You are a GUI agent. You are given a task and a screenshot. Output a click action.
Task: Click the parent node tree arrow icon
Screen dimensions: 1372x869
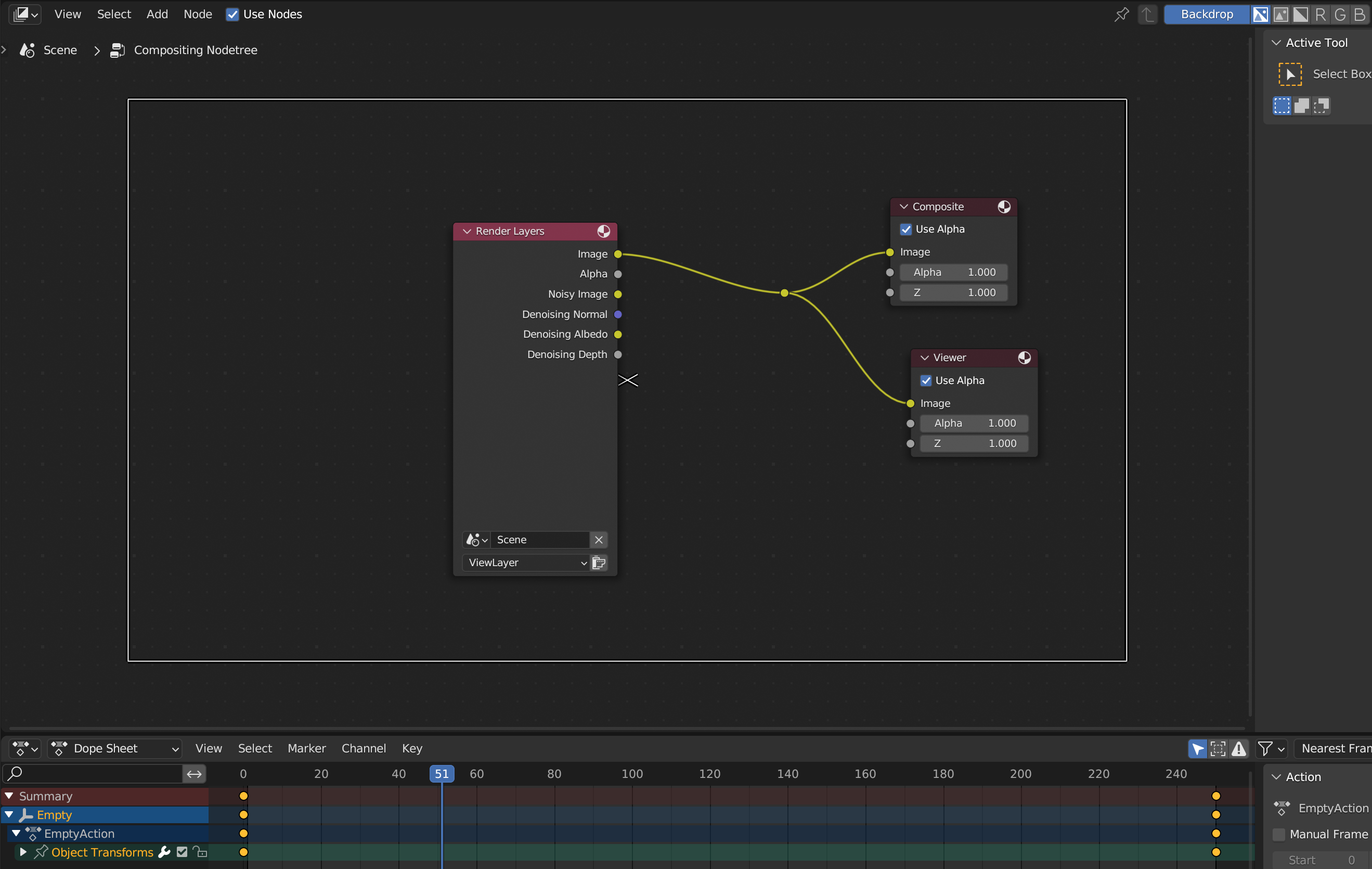(x=1147, y=14)
